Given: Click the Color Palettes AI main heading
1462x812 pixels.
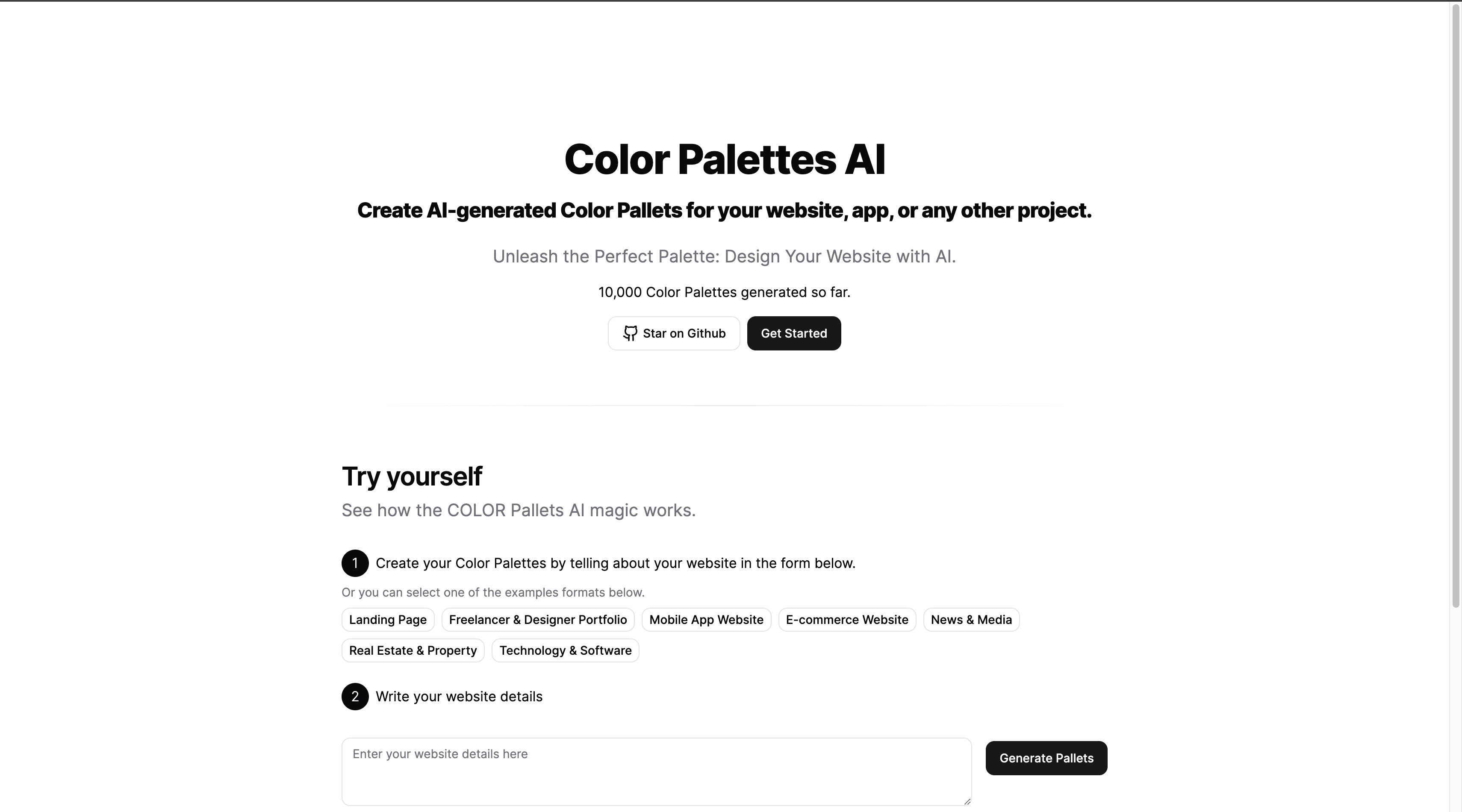Looking at the screenshot, I should tap(724, 159).
